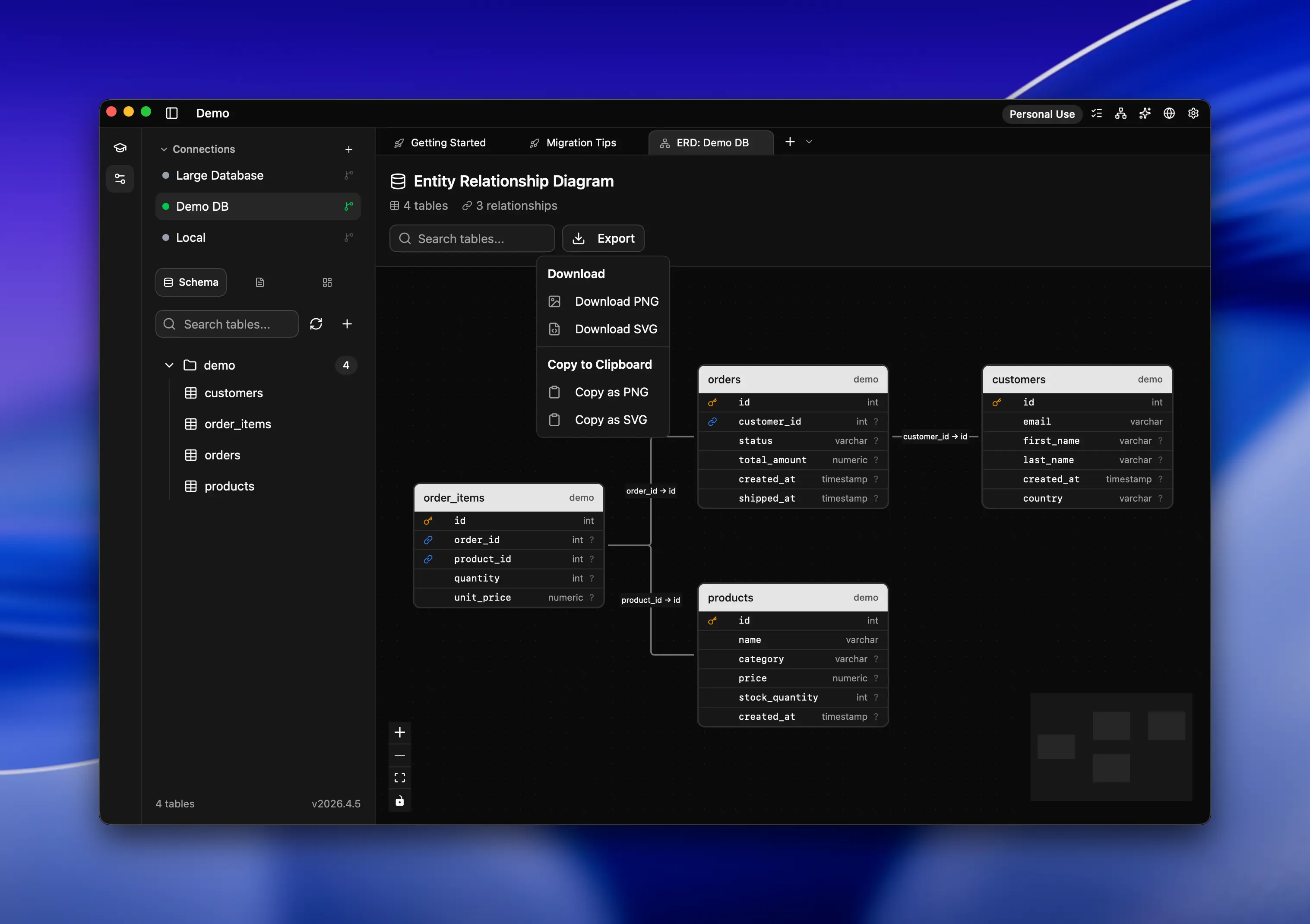Toggle the sidebar visibility icon

172,114
